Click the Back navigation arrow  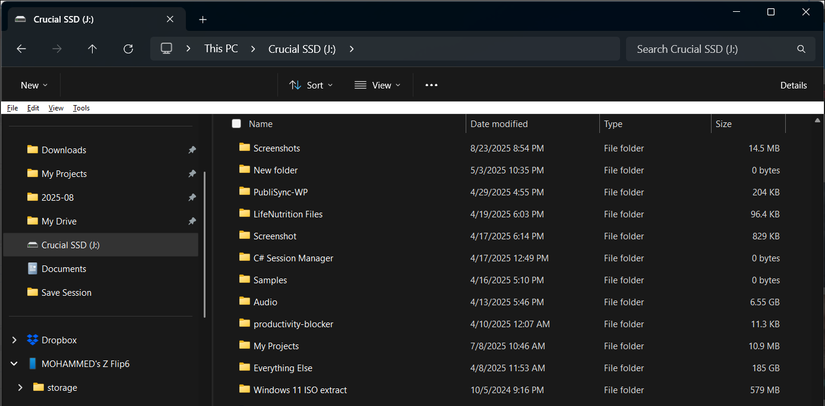click(x=21, y=49)
